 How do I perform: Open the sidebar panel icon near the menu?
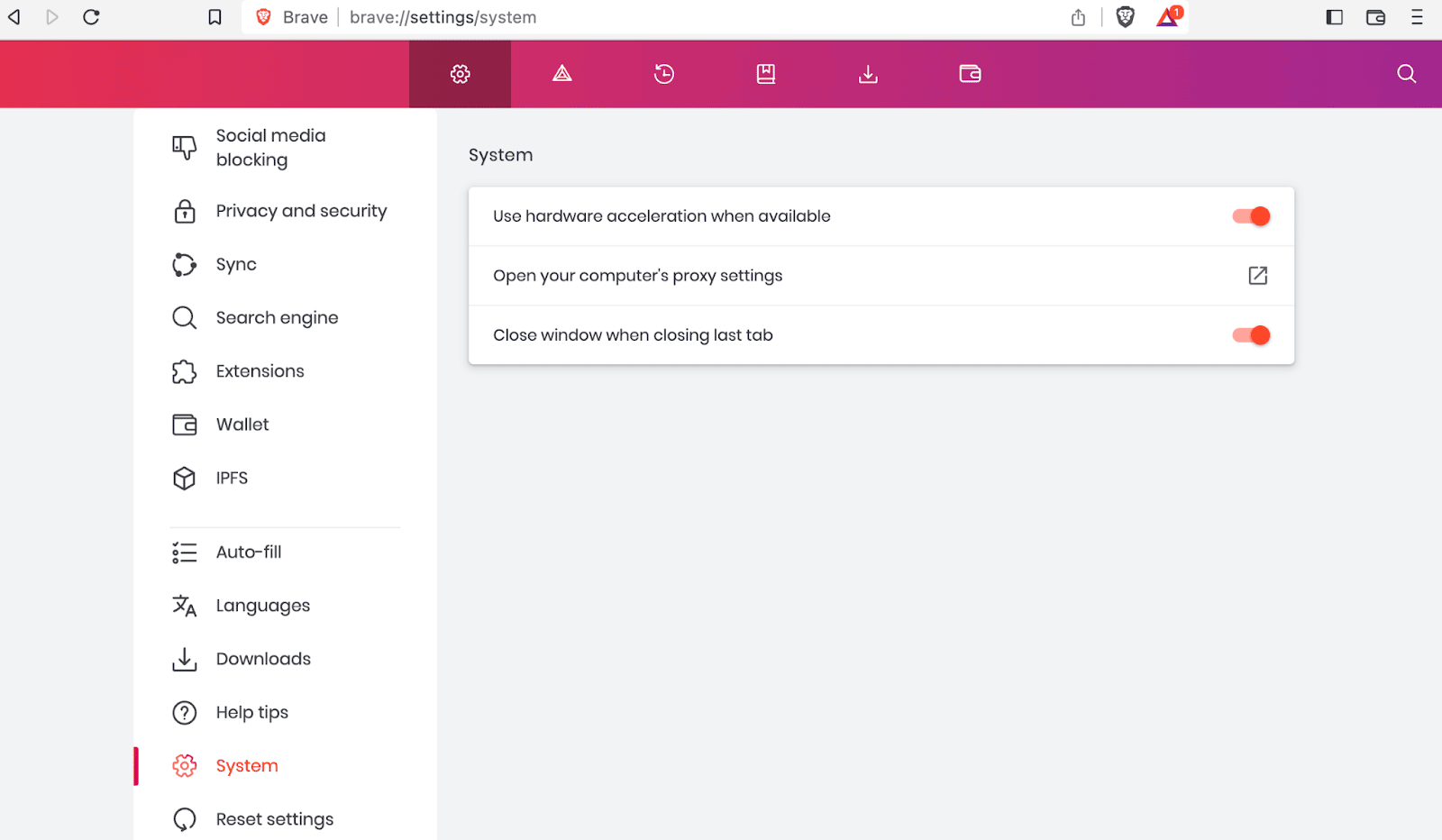click(1334, 17)
